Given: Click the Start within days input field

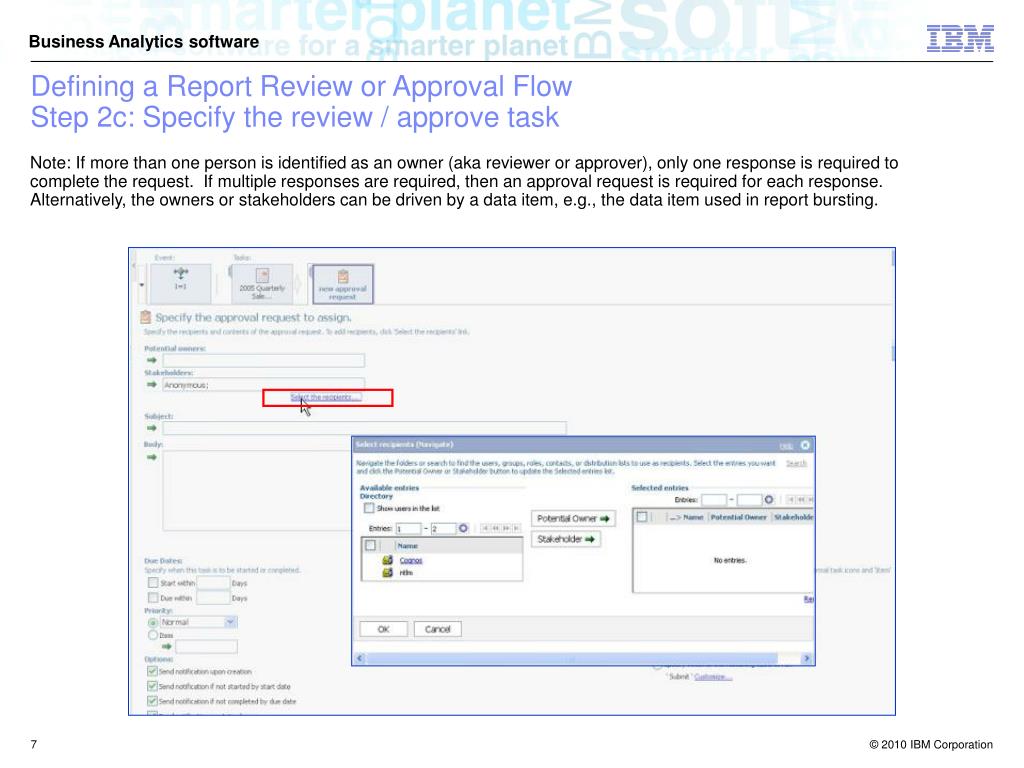Looking at the screenshot, I should [x=213, y=583].
